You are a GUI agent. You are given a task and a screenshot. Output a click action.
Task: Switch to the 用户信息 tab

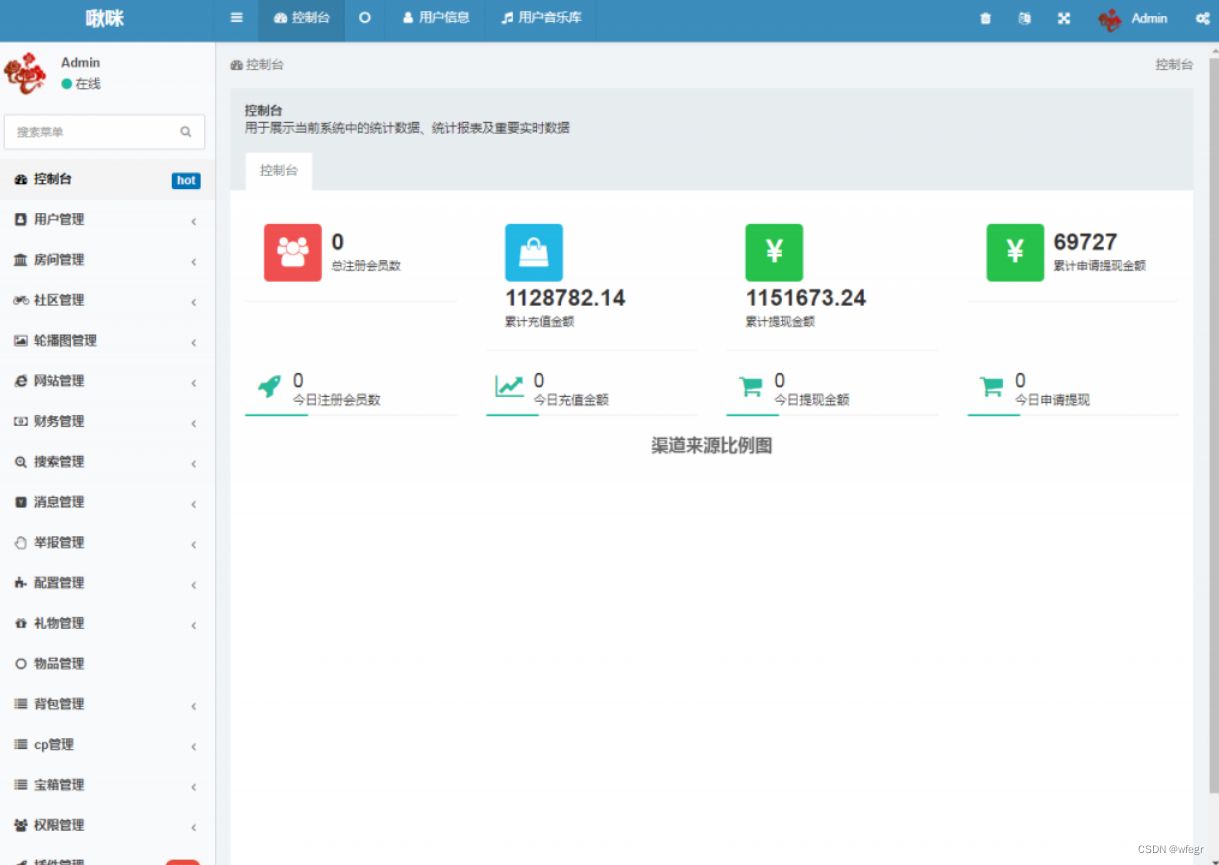pyautogui.click(x=436, y=17)
